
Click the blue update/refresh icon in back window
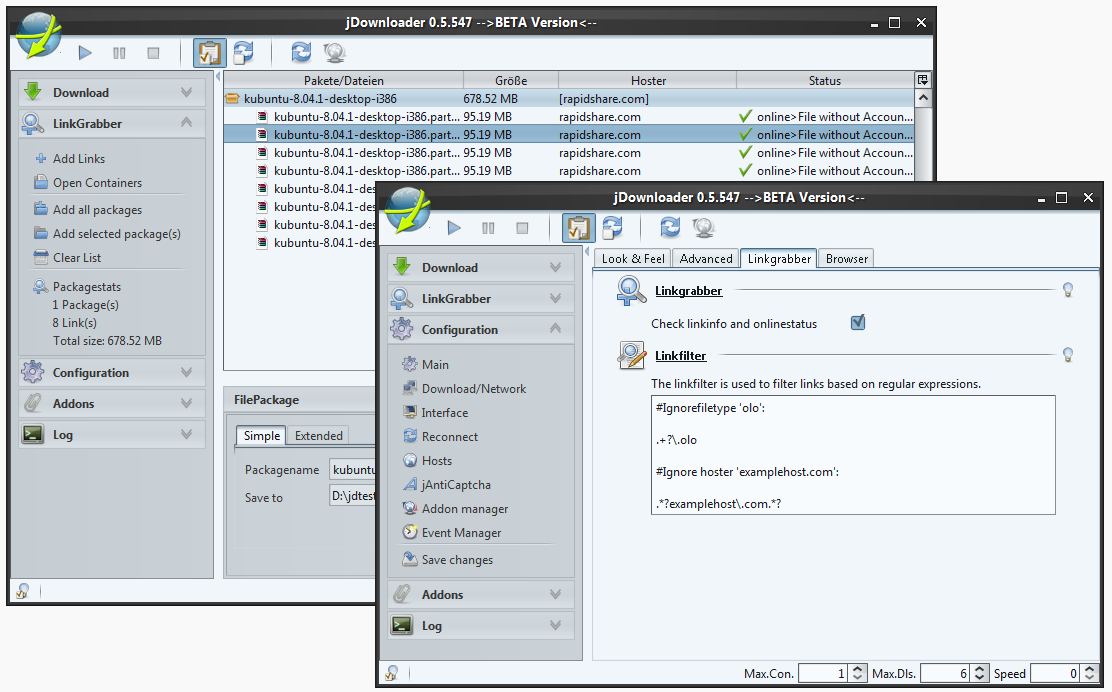coord(301,52)
